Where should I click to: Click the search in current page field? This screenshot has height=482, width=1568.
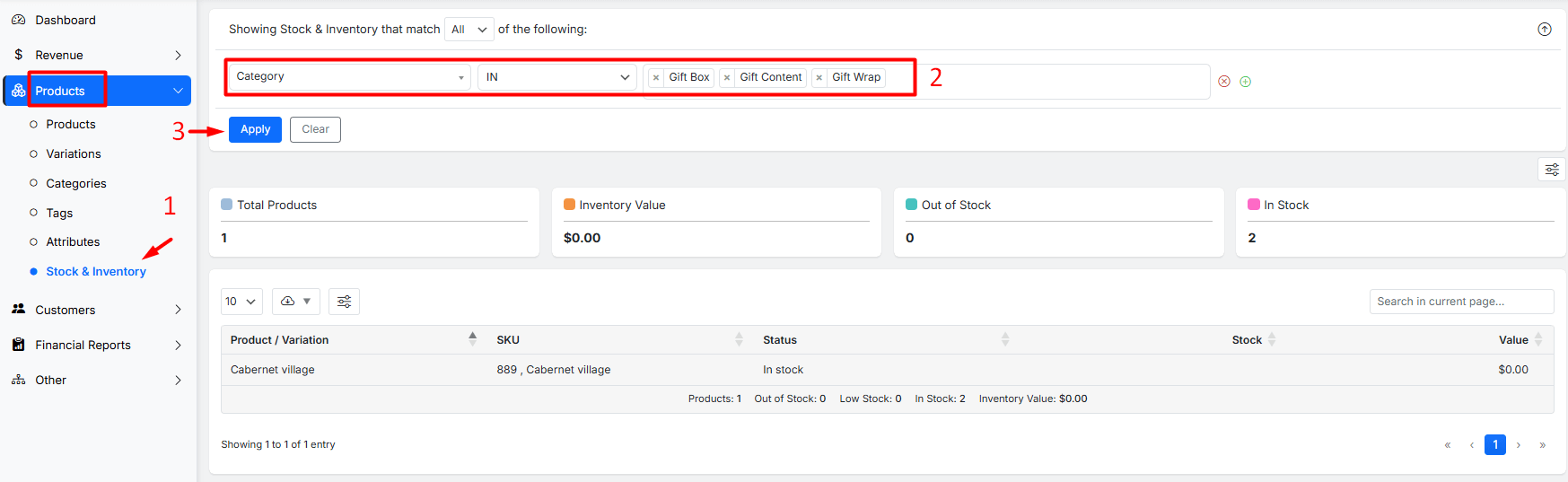[1460, 302]
